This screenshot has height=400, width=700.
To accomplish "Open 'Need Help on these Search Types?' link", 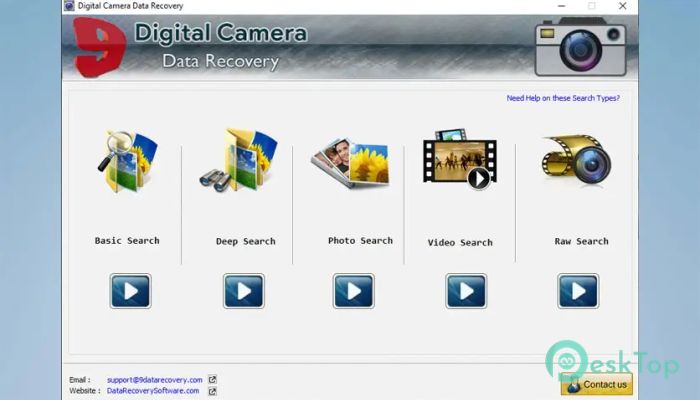I will (x=563, y=98).
